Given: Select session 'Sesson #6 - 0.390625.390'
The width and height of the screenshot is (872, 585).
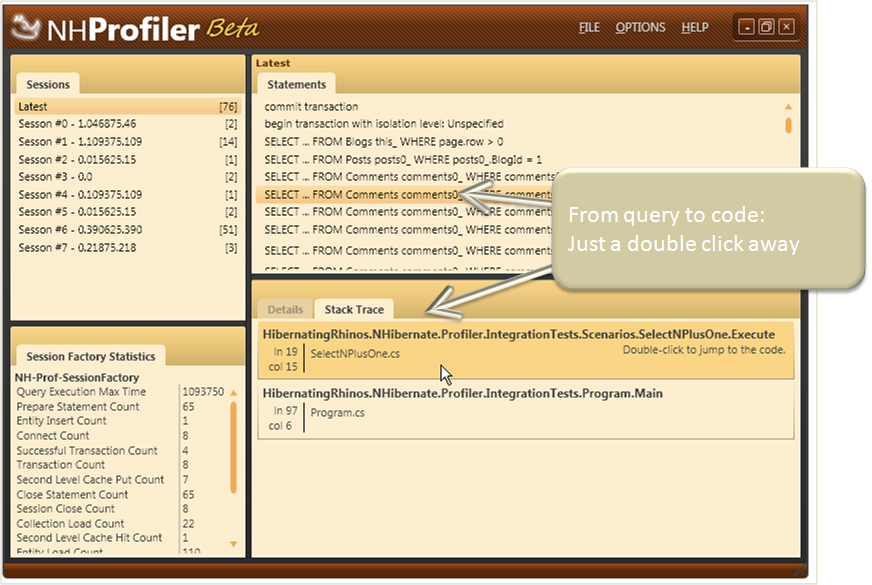Looking at the screenshot, I should [x=128, y=230].
